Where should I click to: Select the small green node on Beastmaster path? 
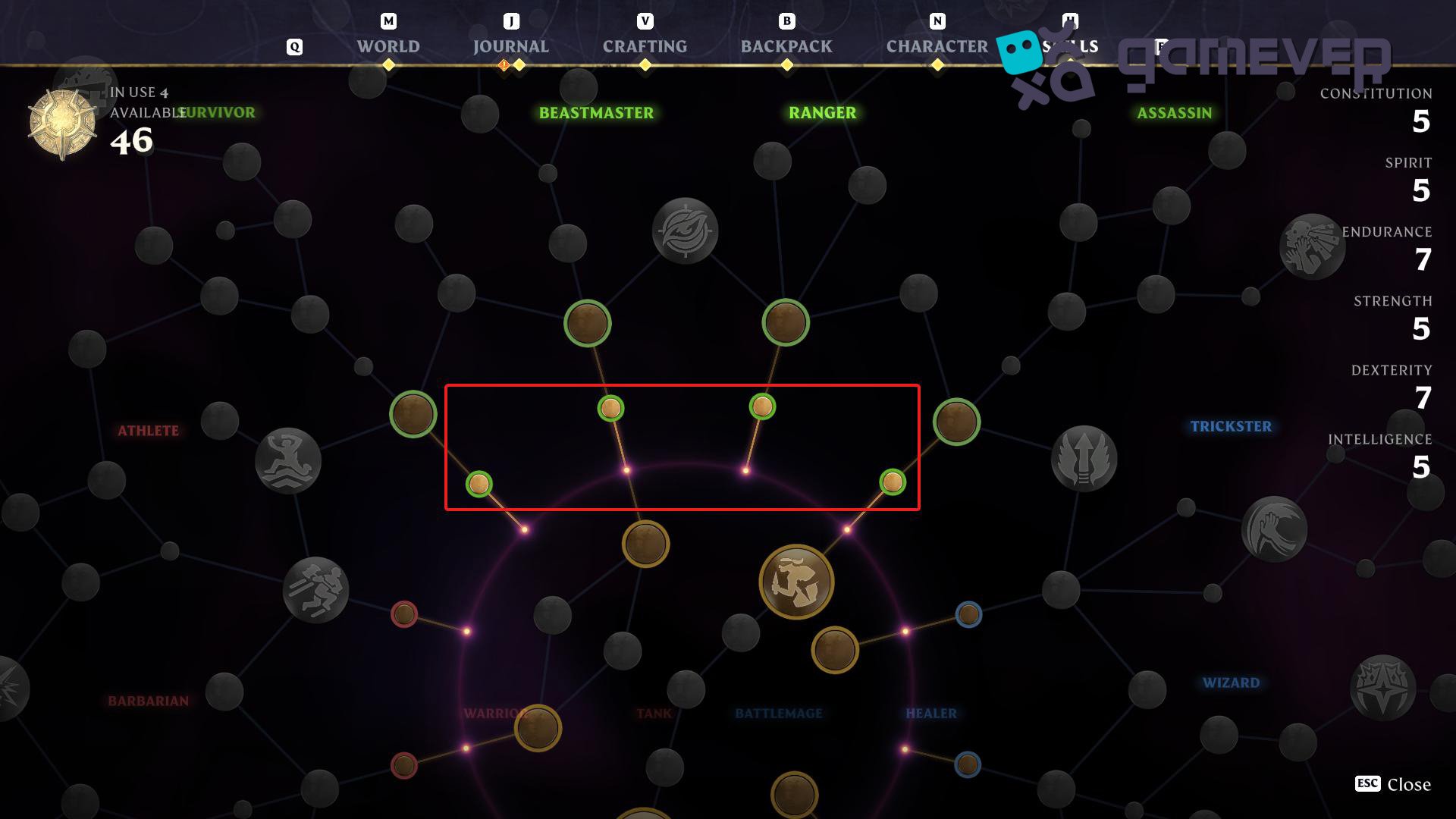point(610,409)
